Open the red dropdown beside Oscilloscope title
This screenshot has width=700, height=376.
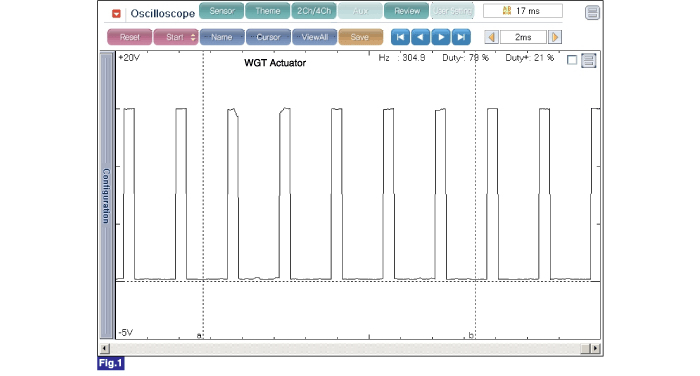coord(116,14)
